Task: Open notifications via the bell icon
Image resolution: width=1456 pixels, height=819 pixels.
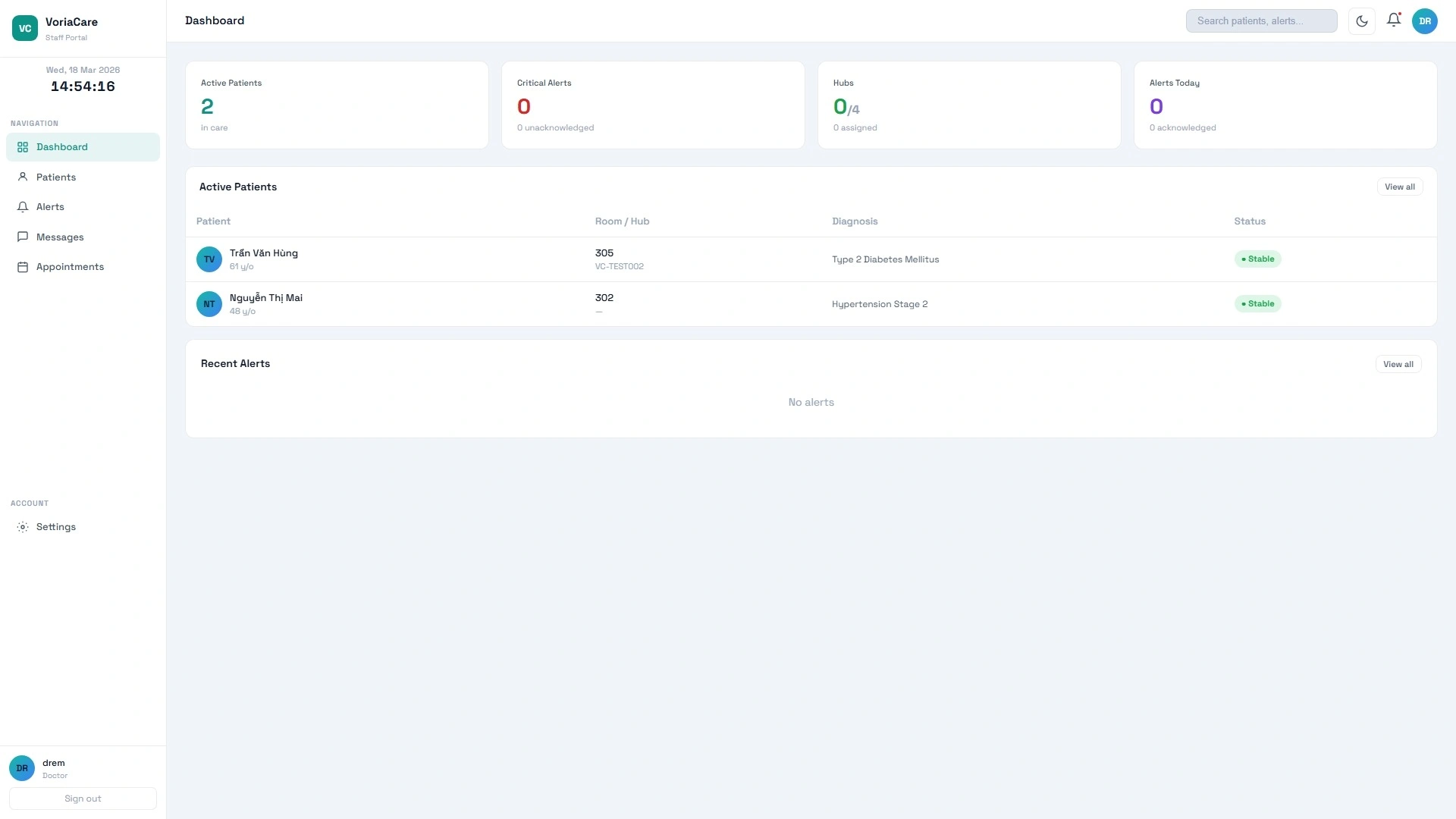Action: pos(1394,20)
